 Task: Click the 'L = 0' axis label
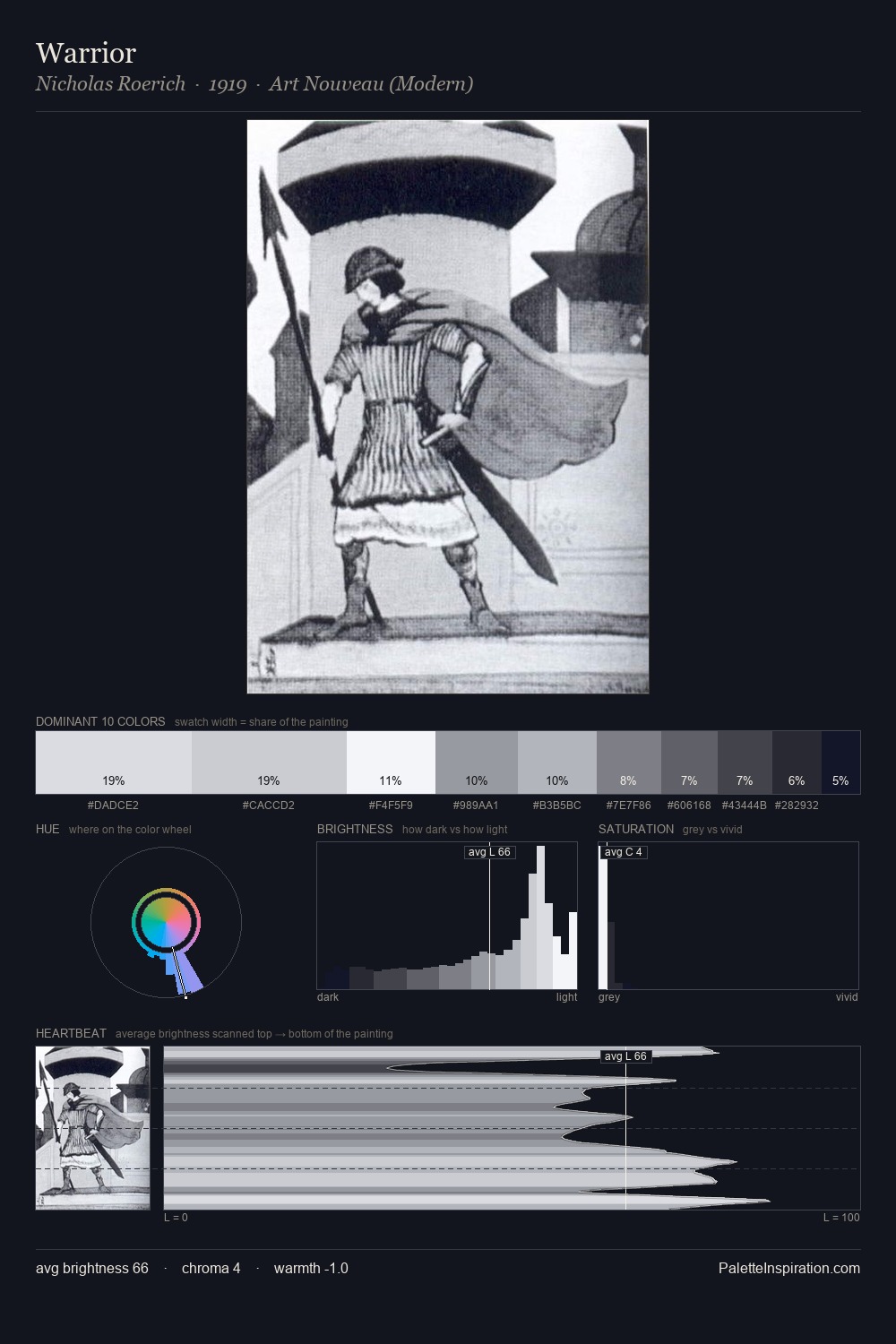click(x=176, y=1218)
